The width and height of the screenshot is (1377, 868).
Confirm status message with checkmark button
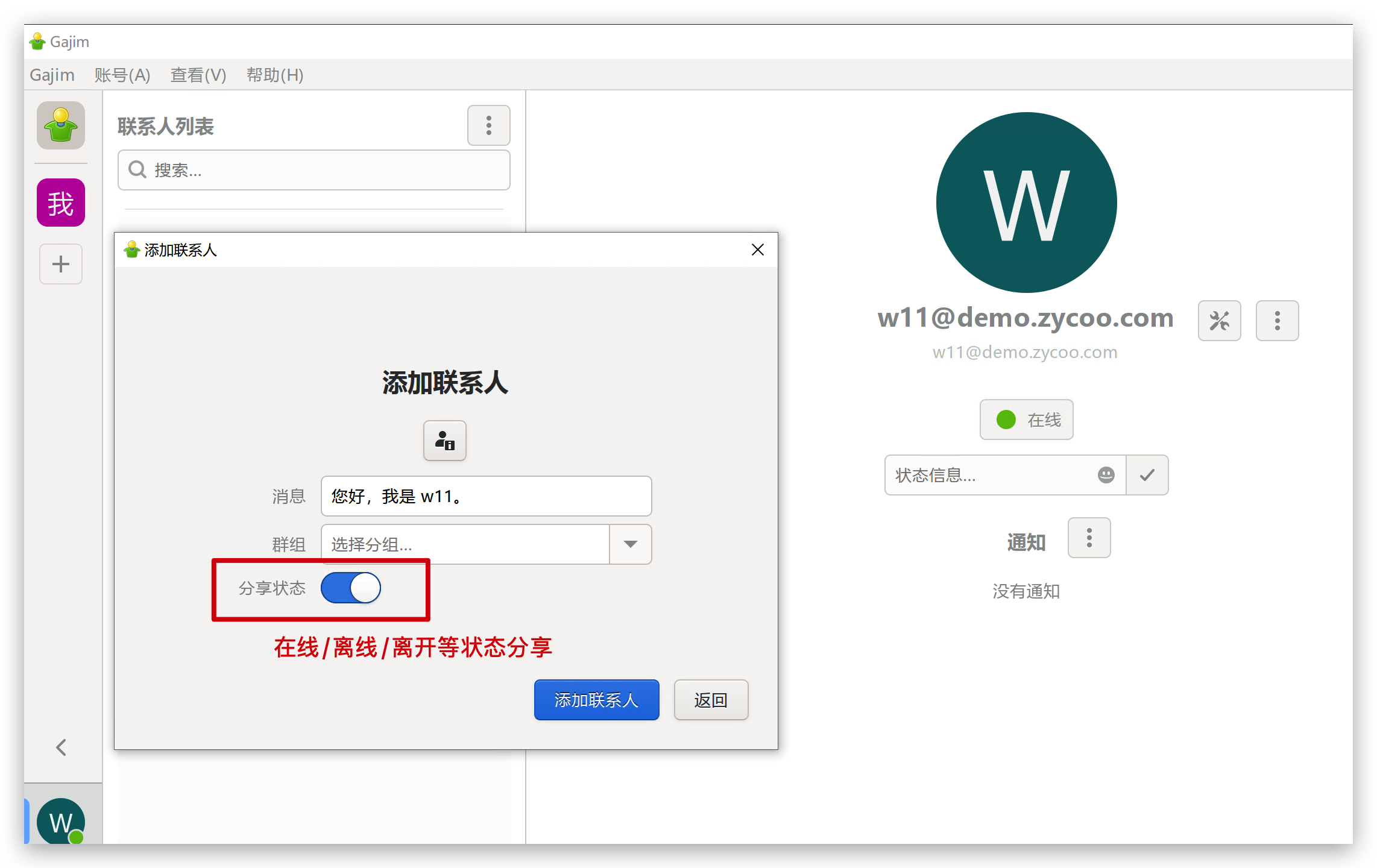pyautogui.click(x=1147, y=475)
